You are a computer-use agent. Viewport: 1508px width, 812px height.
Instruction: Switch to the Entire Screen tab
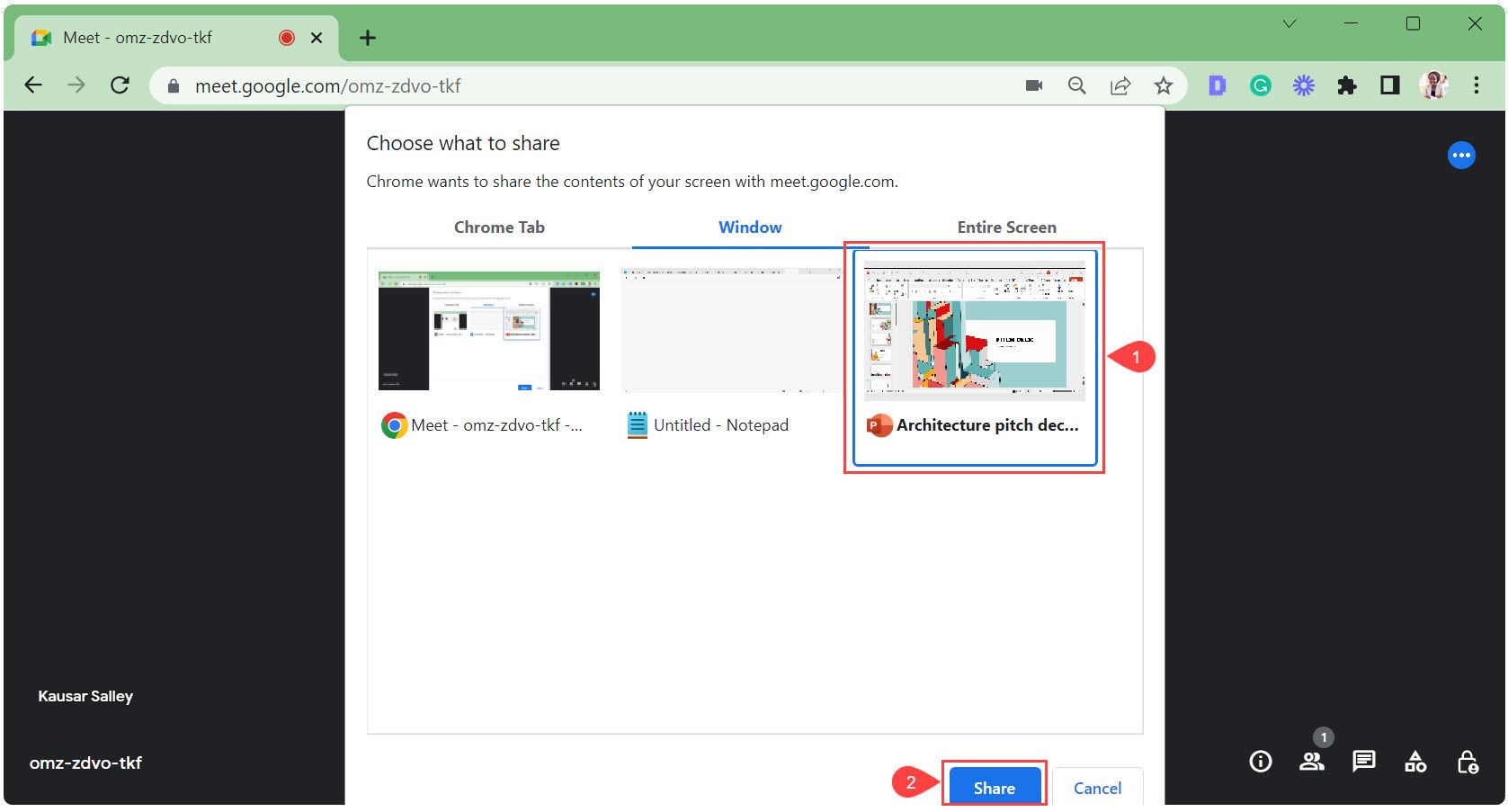point(1006,227)
